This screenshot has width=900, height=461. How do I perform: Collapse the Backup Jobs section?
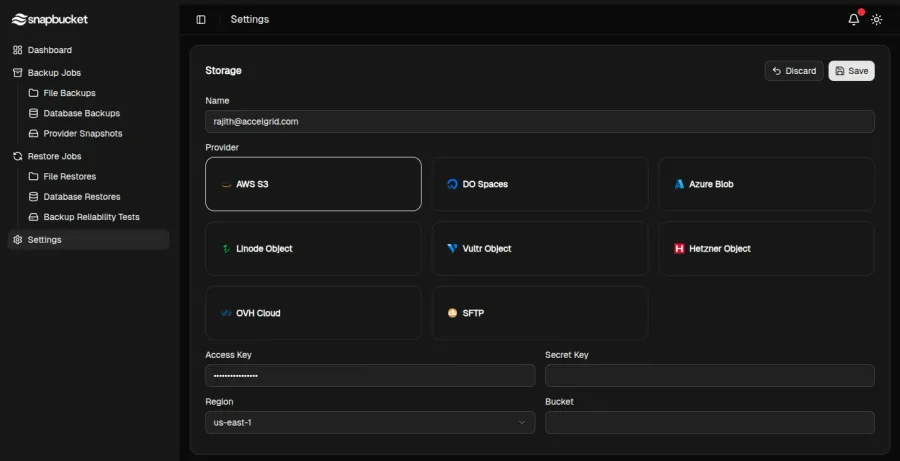[x=54, y=73]
